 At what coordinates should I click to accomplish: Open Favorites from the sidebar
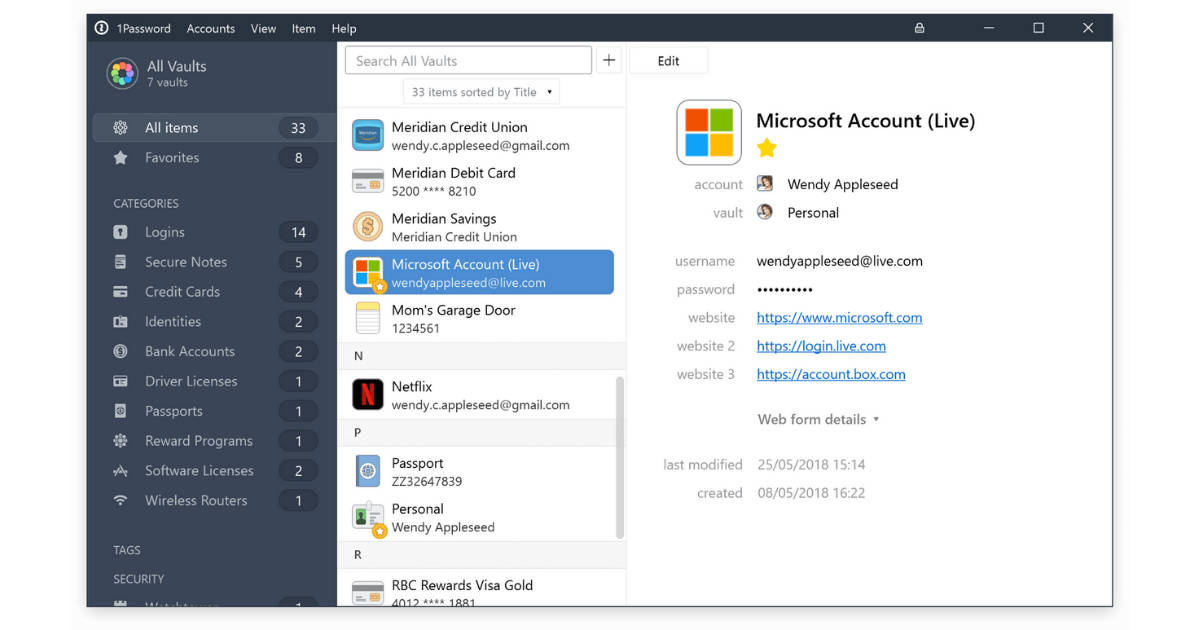coord(171,157)
